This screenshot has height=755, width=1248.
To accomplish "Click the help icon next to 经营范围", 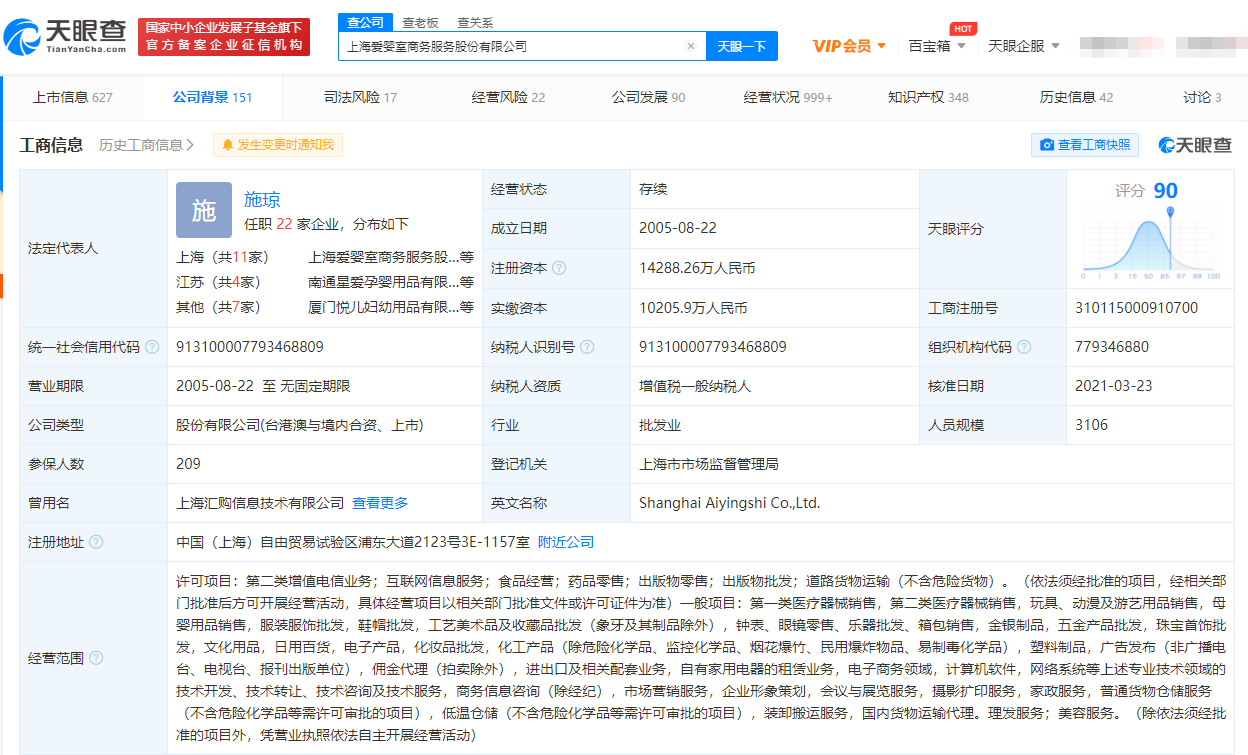I will (96, 658).
